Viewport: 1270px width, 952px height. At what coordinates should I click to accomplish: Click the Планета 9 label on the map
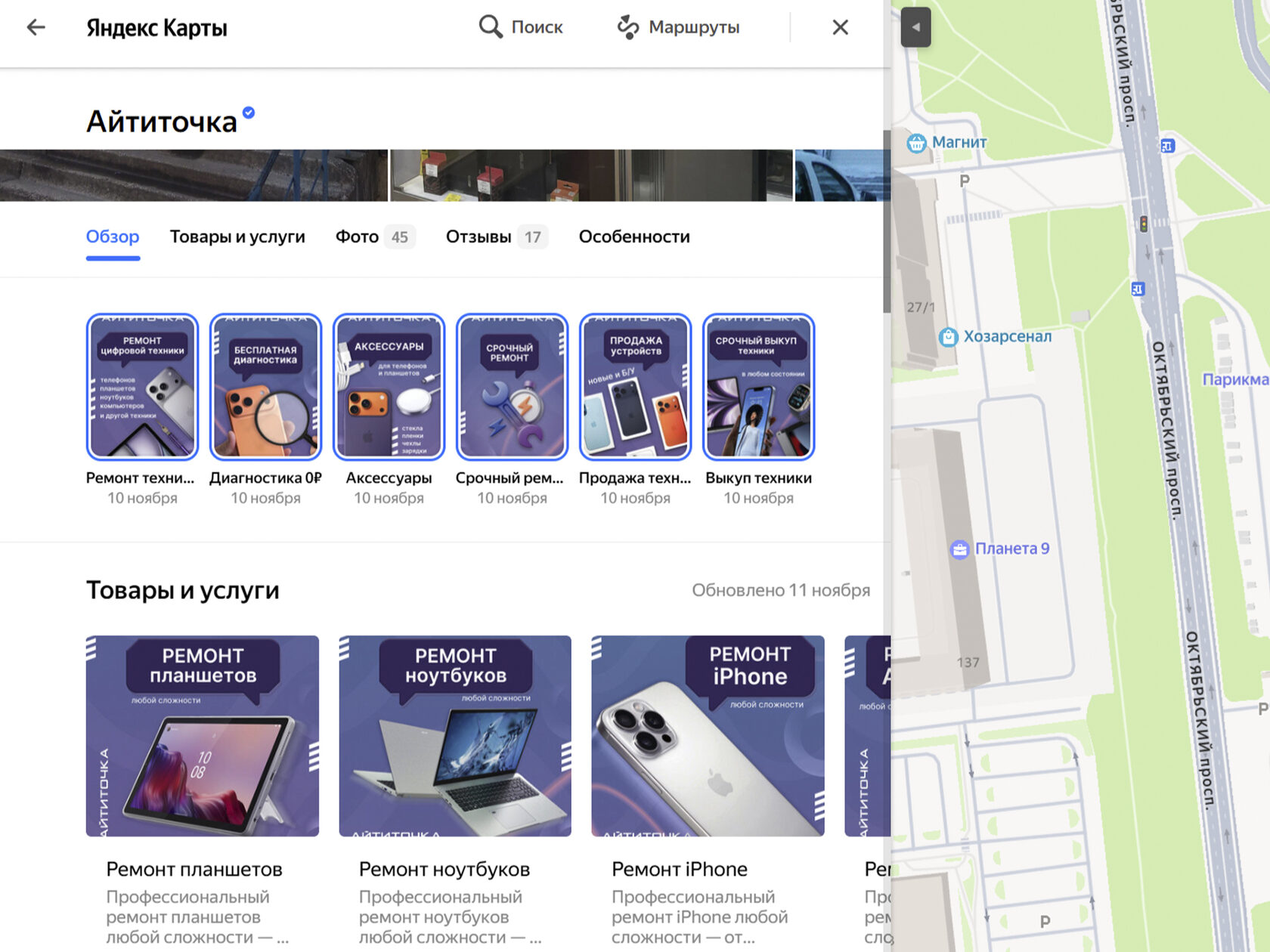[1012, 549]
